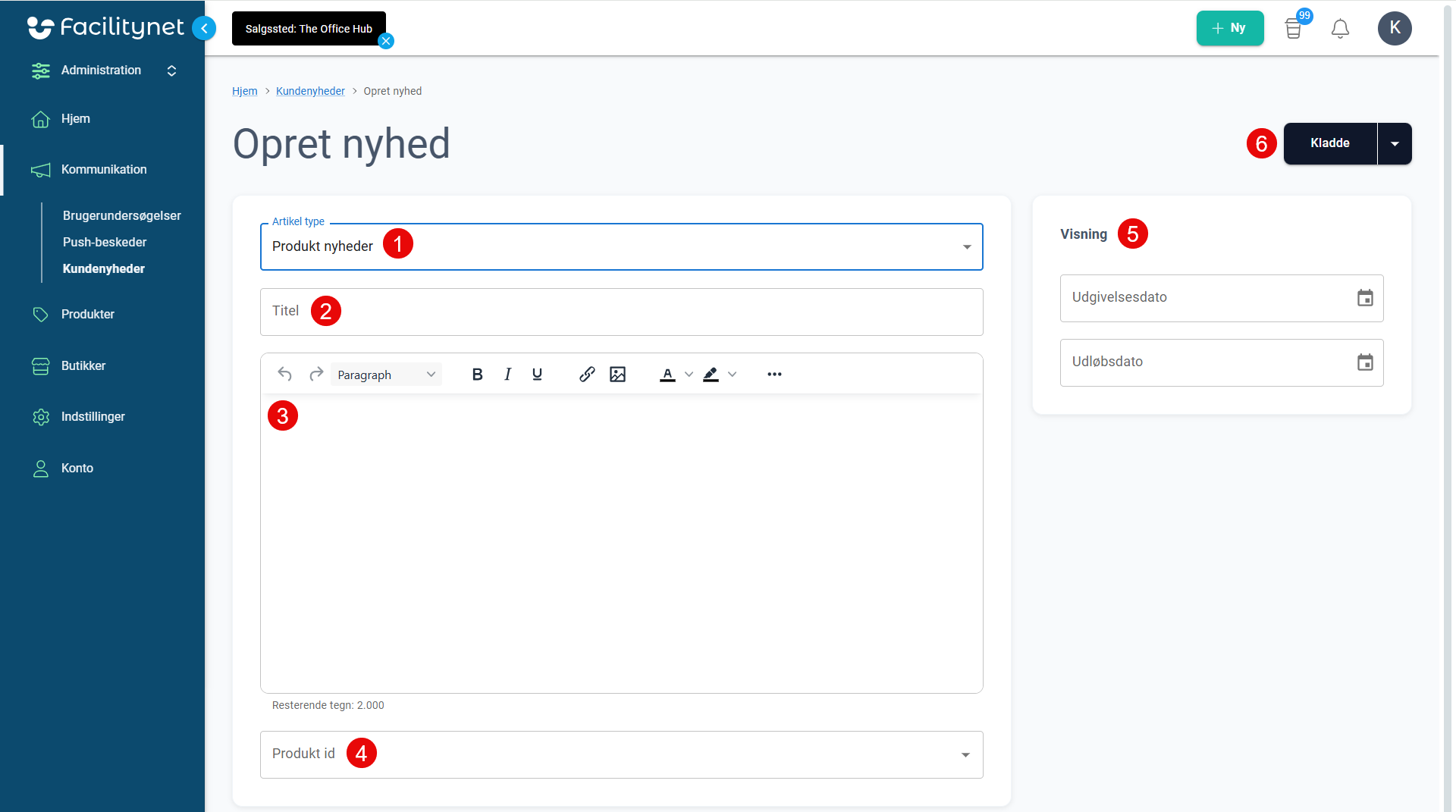The height and width of the screenshot is (812, 1456).
Task: Focus the Titel input field
Action: tap(622, 312)
